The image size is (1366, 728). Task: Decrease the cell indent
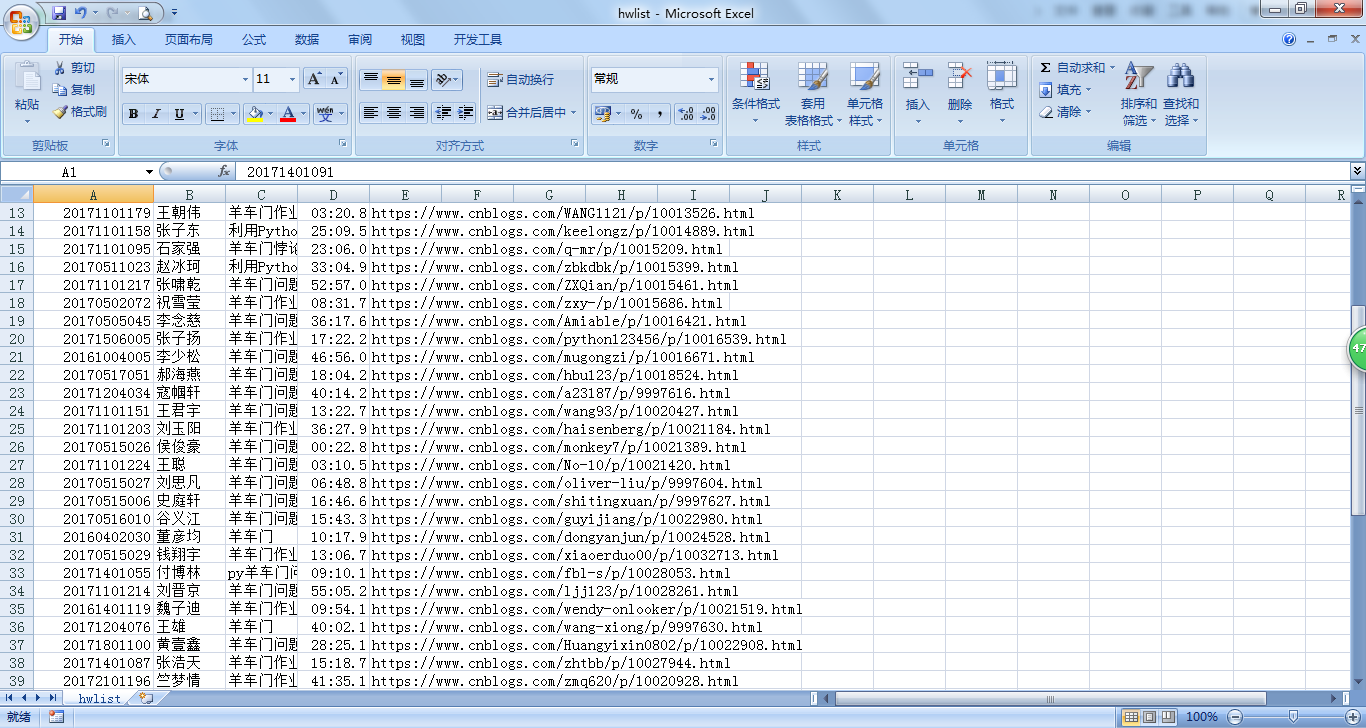pos(443,113)
